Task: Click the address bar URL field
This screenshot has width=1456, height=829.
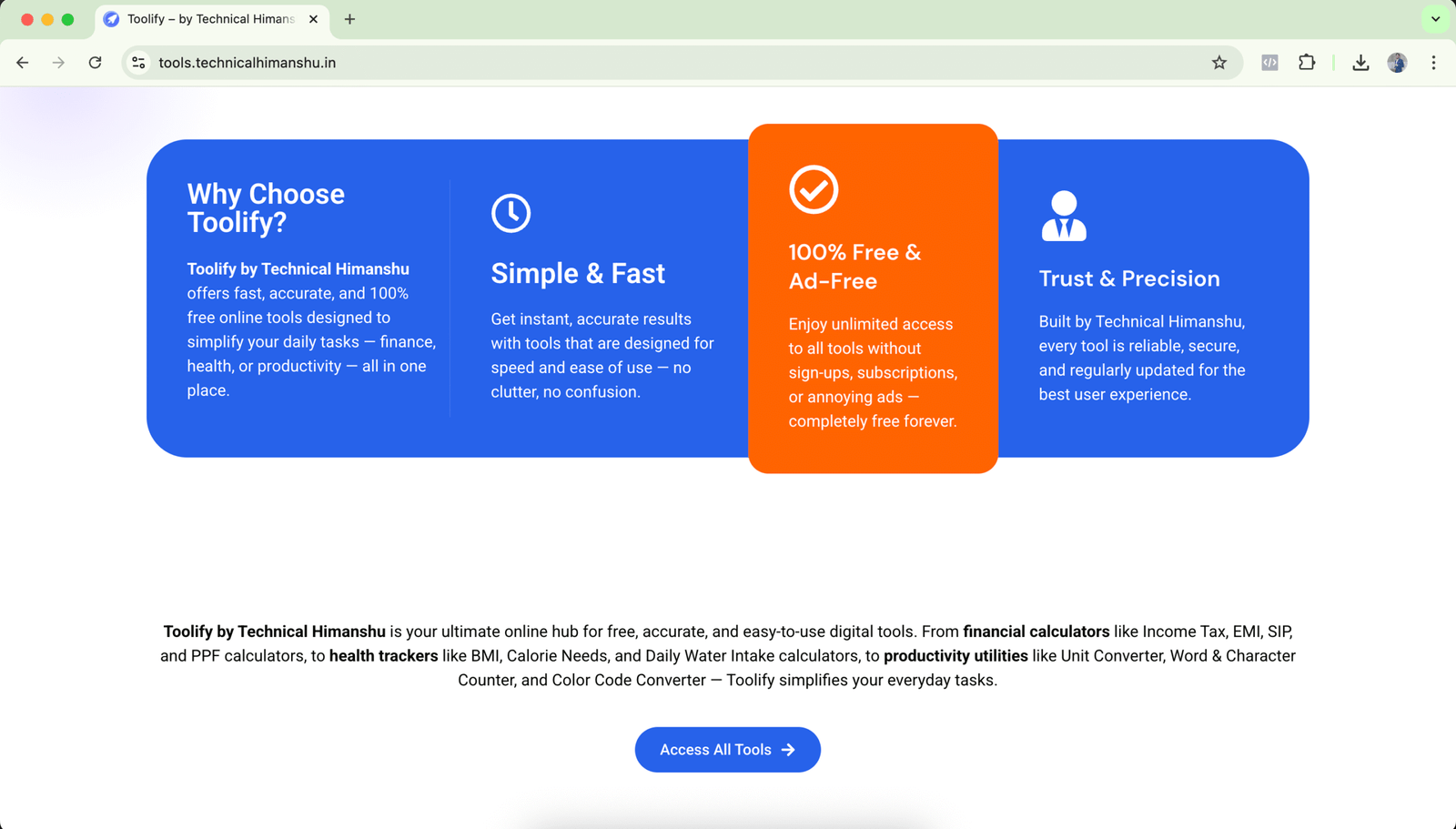Action: click(x=637, y=63)
